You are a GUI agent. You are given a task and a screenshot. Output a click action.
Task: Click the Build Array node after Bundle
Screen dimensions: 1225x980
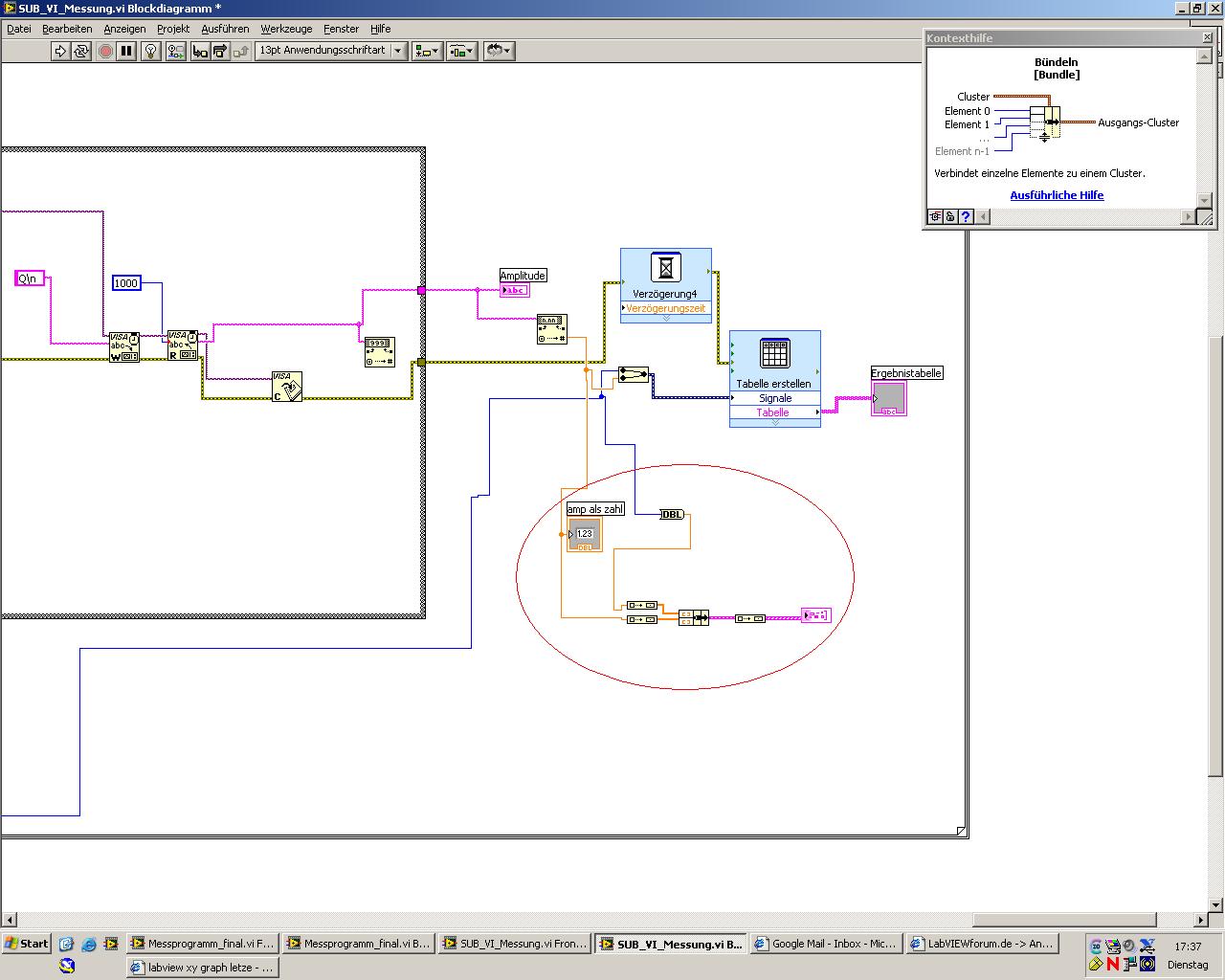click(749, 618)
